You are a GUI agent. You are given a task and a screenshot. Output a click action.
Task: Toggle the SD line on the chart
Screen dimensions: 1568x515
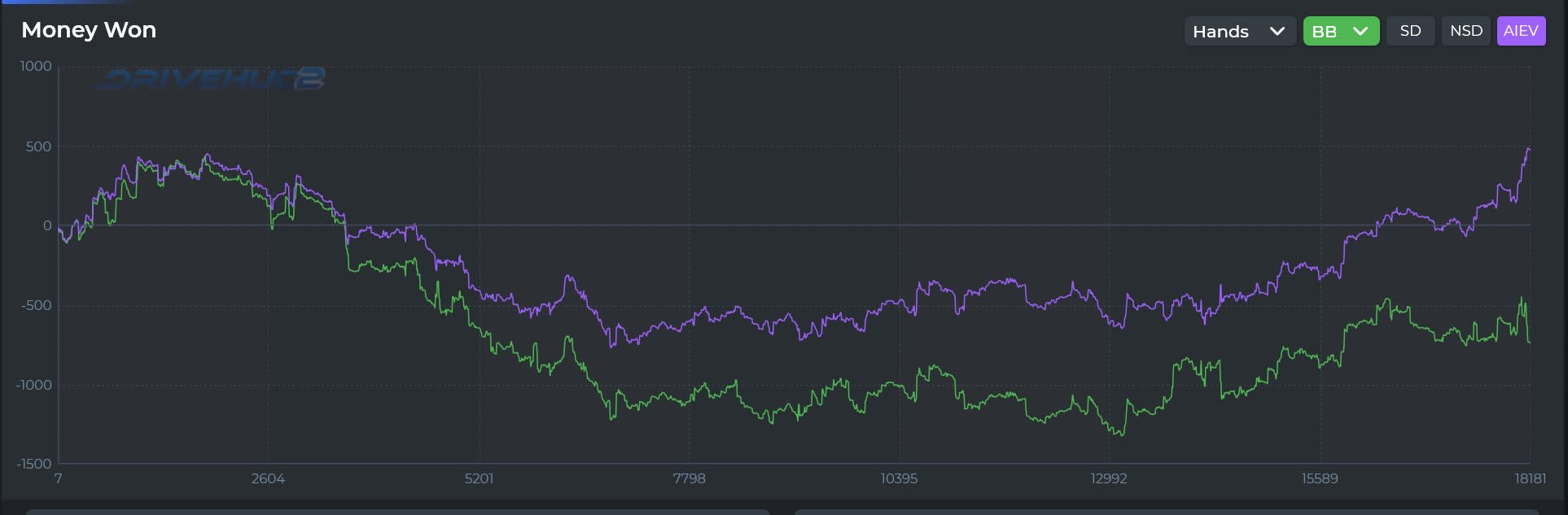point(1410,31)
